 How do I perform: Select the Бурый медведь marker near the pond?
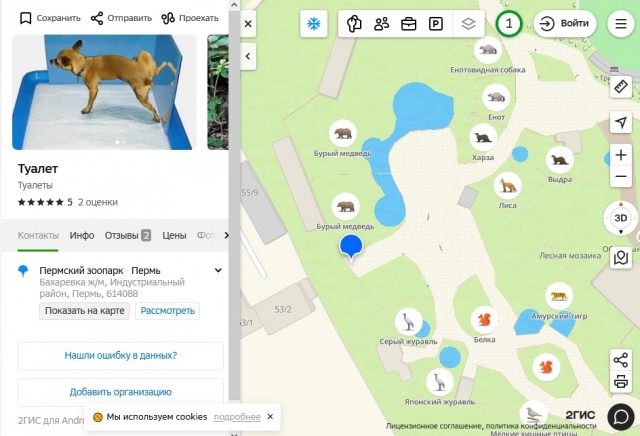pyautogui.click(x=343, y=133)
